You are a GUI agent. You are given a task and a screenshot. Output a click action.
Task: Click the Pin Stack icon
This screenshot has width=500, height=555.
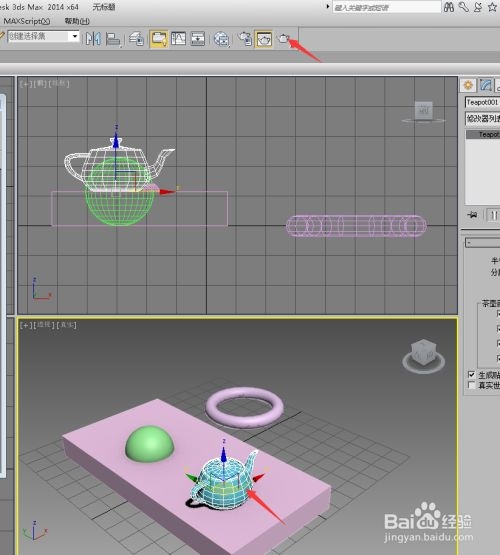(x=472, y=215)
